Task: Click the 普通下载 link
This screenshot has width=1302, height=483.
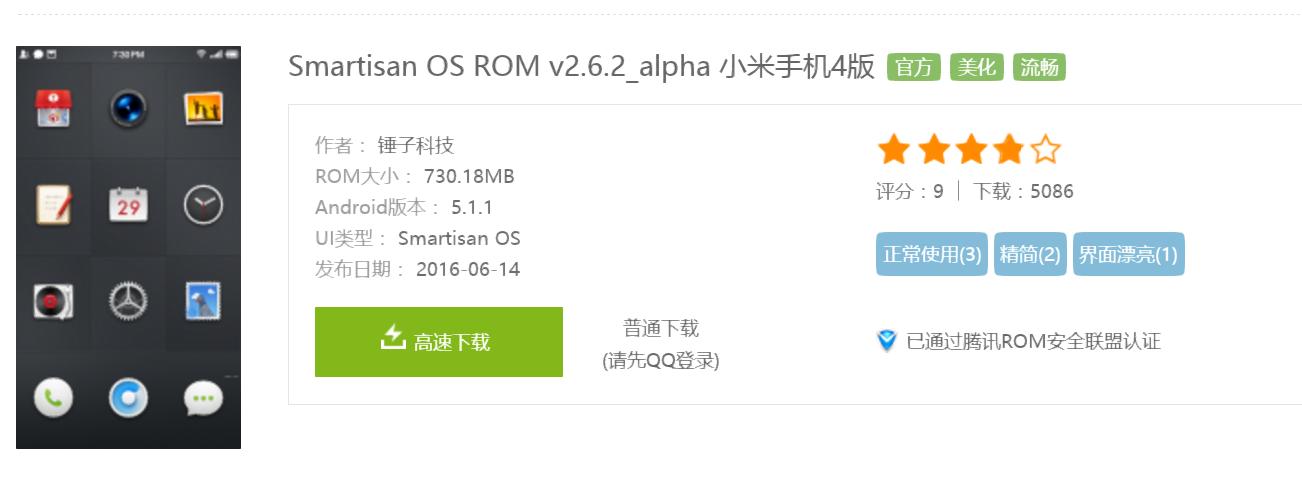Action: tap(661, 328)
